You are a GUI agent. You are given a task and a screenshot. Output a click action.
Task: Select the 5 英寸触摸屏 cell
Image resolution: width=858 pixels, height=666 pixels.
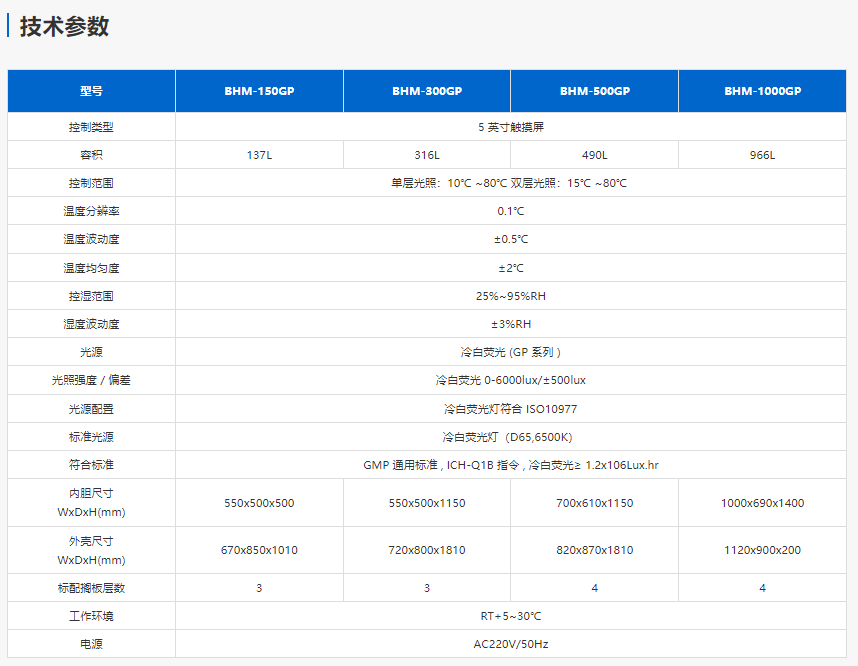[511, 127]
